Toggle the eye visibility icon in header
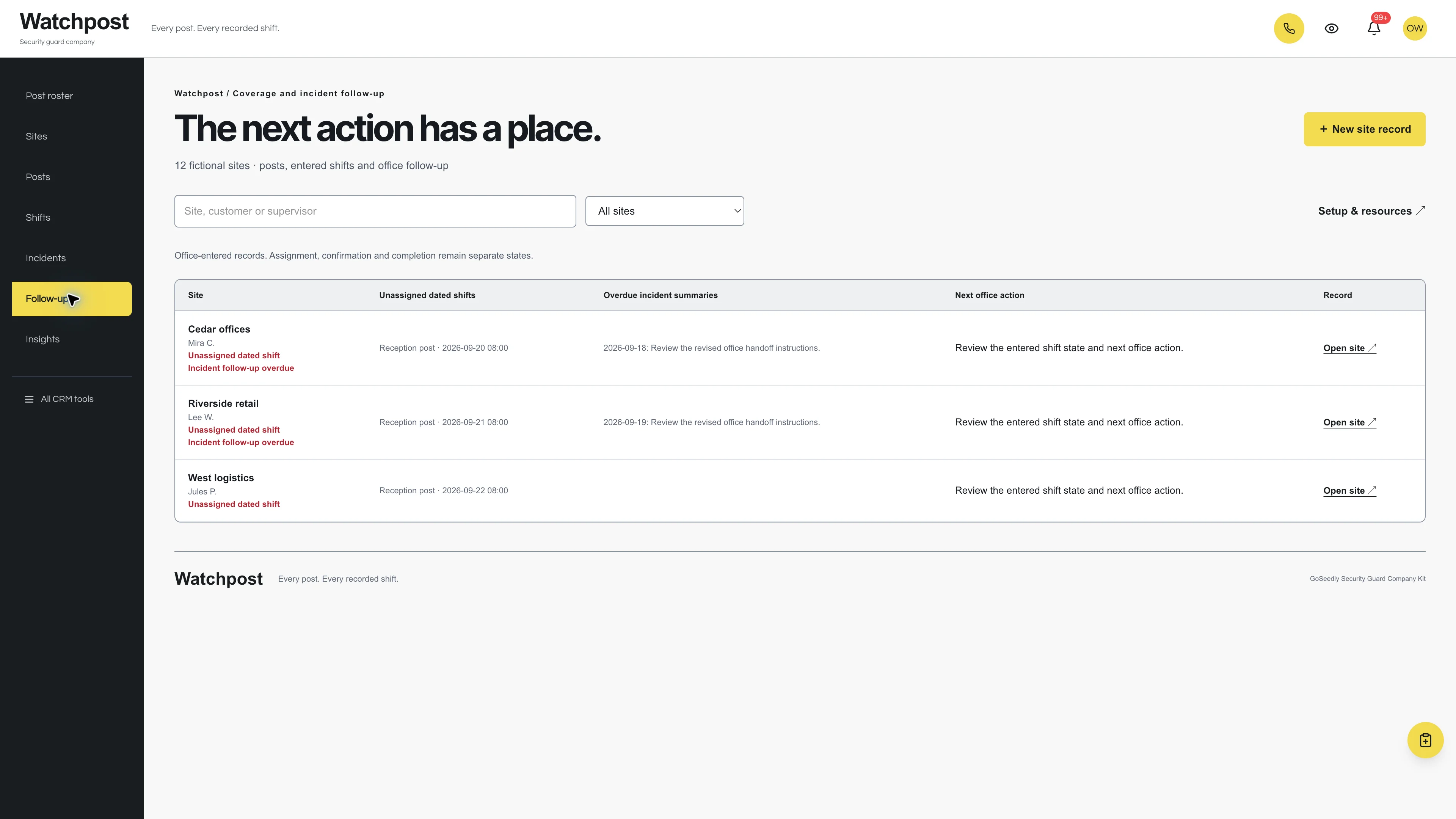 (1331, 28)
